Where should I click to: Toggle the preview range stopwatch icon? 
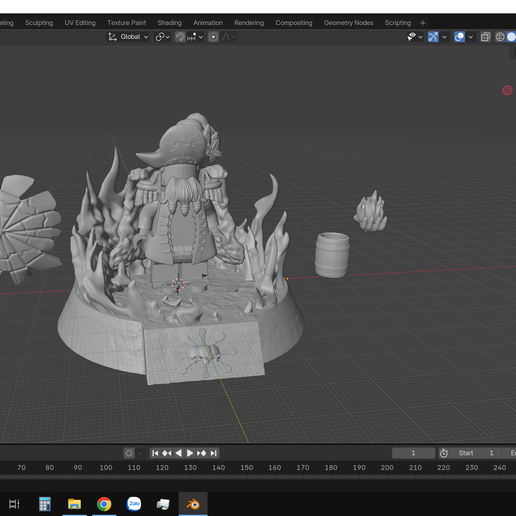(444, 453)
